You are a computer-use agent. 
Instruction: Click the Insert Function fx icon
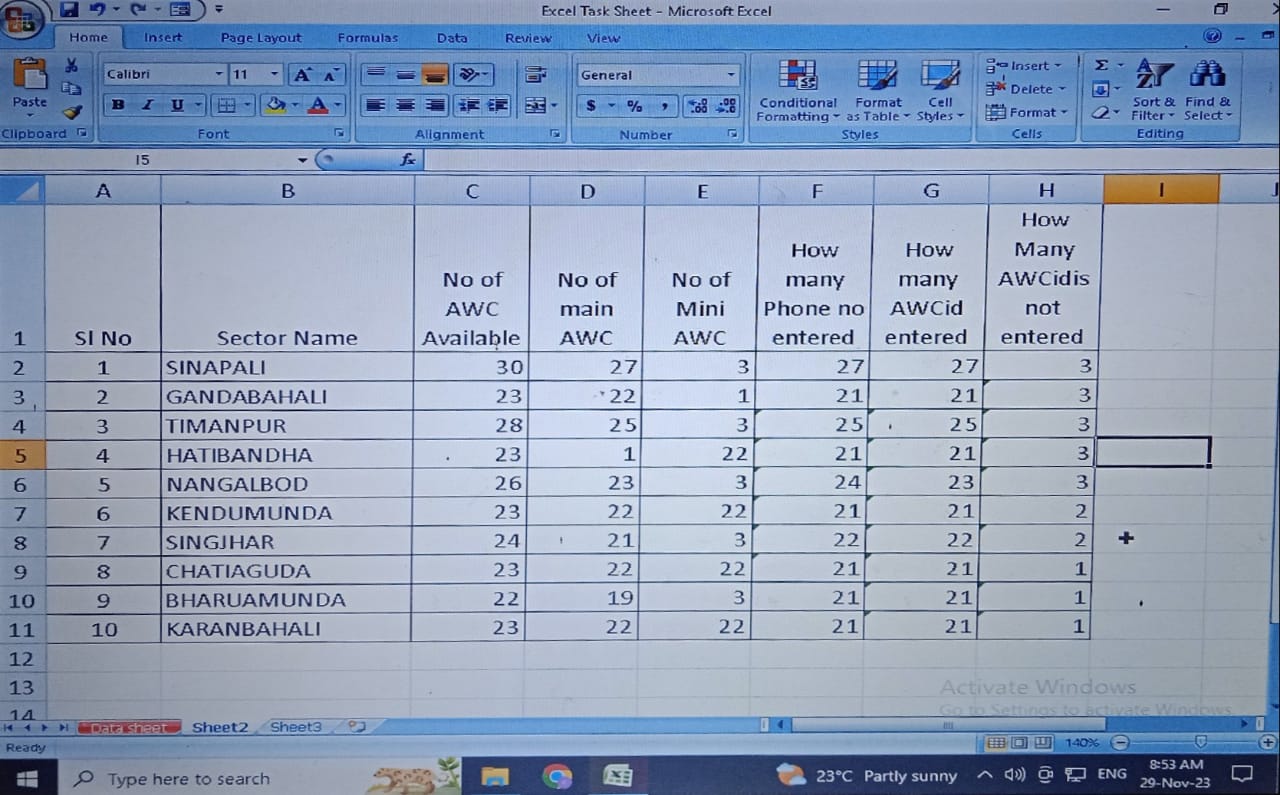coord(407,160)
